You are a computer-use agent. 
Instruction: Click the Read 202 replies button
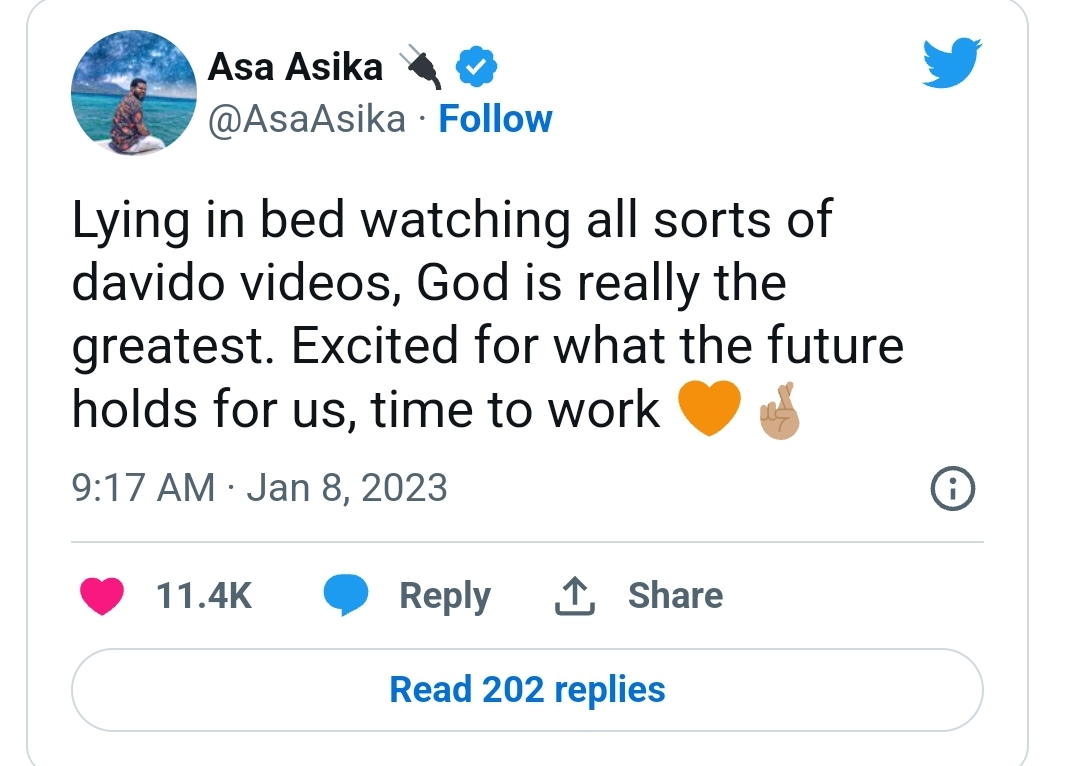pos(527,690)
